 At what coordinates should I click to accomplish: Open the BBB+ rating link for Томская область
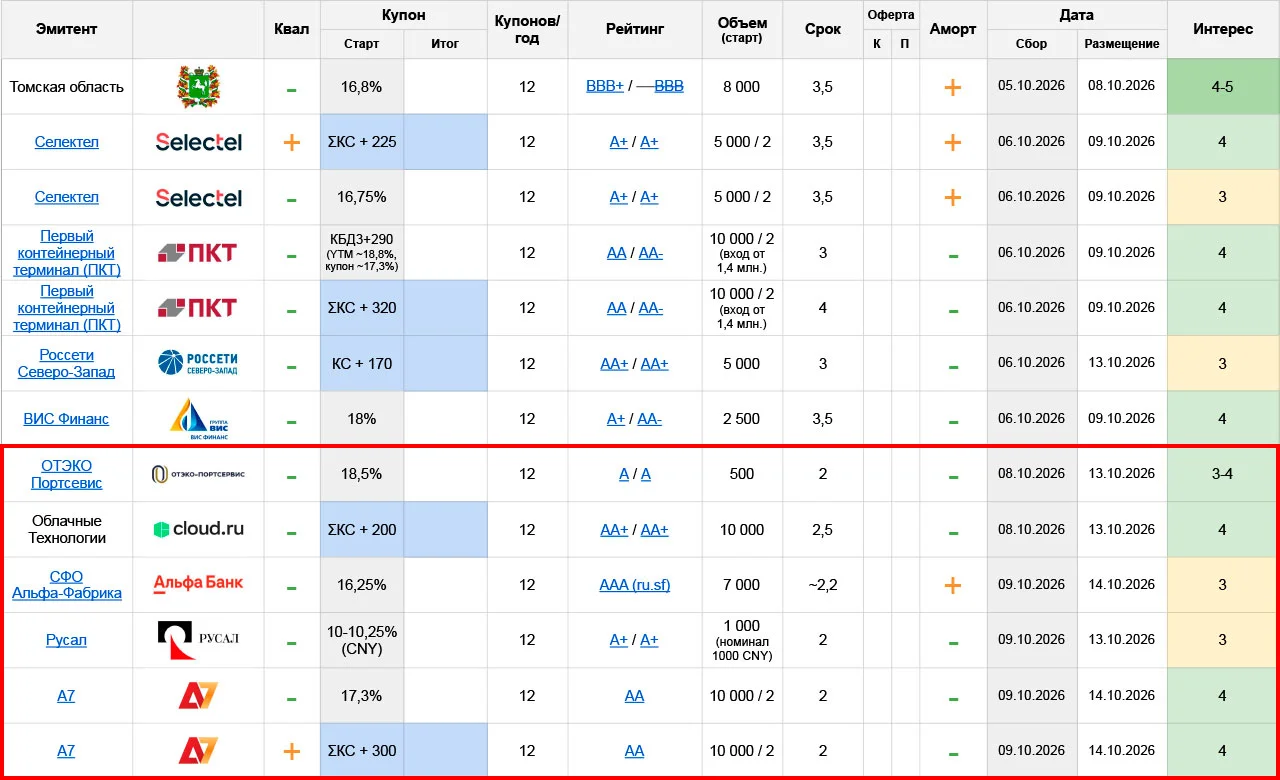pyautogui.click(x=605, y=87)
